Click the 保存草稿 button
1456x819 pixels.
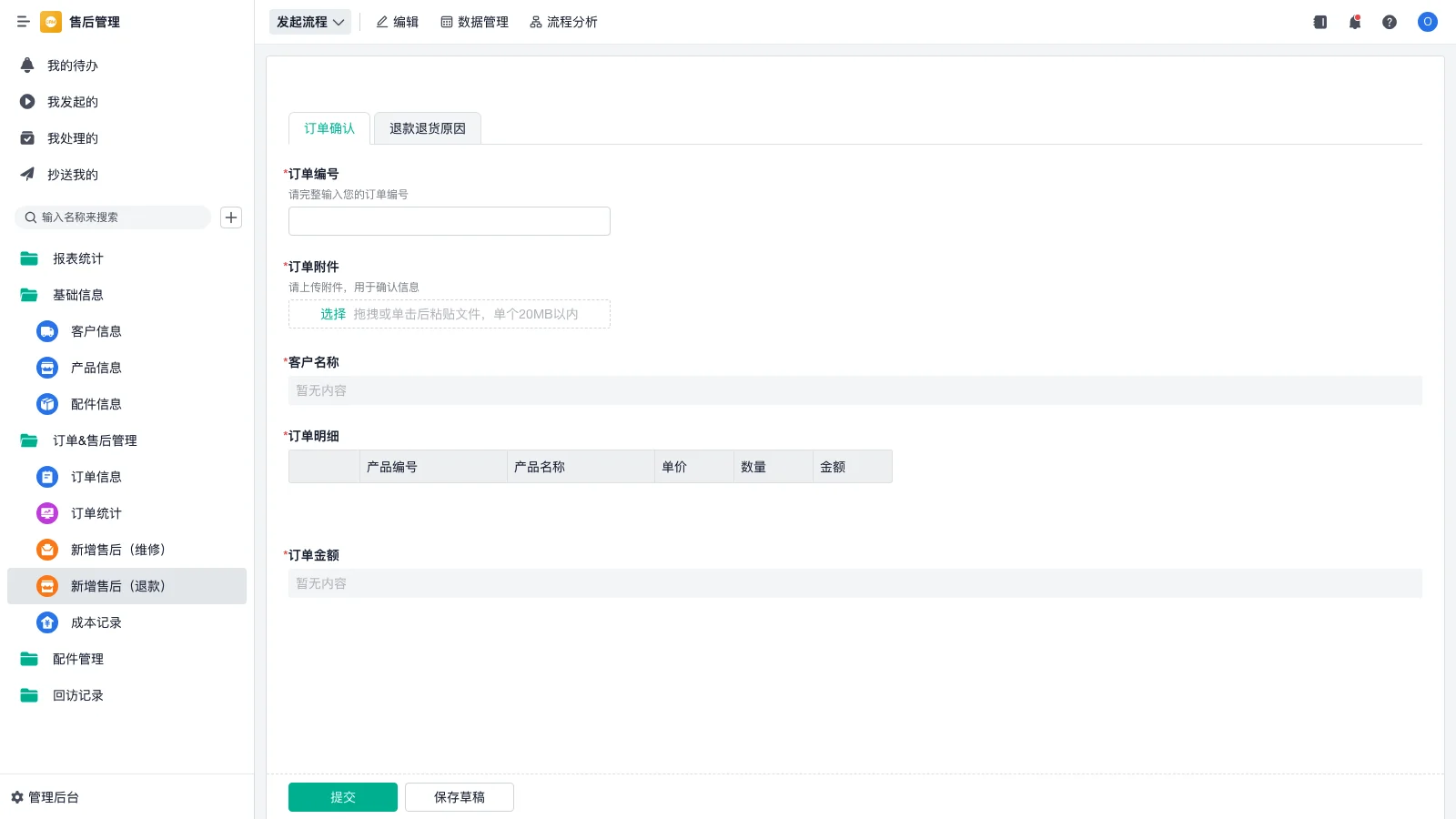[460, 797]
